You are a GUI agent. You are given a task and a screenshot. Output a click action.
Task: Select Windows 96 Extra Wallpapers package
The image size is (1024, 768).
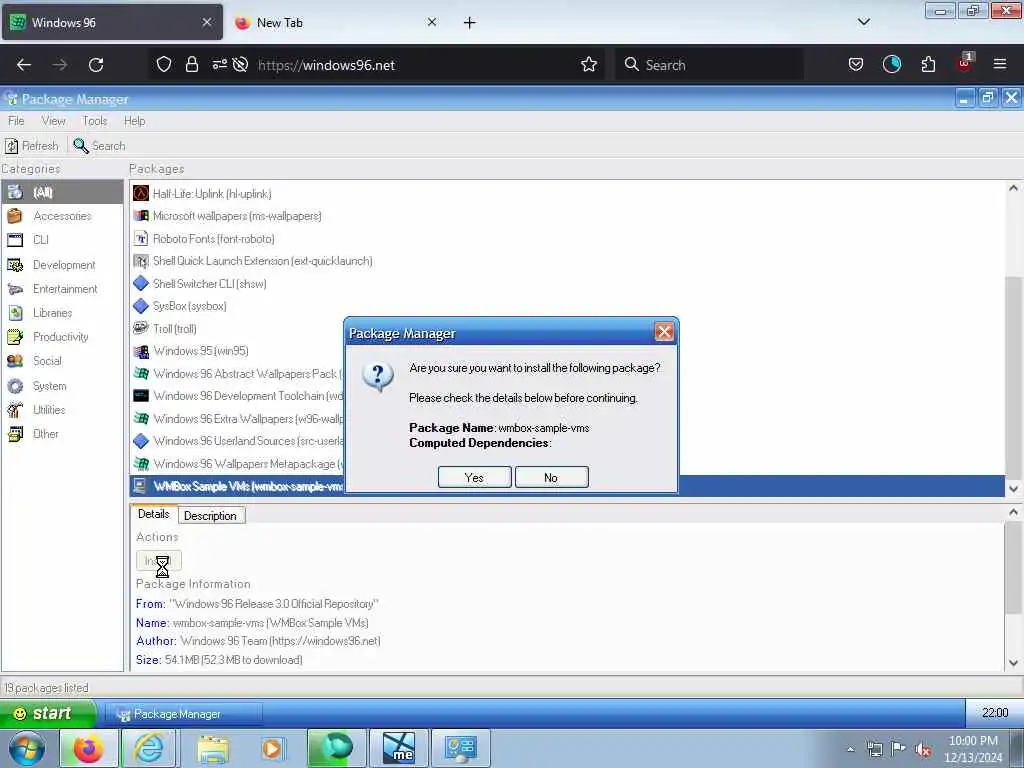(238, 419)
